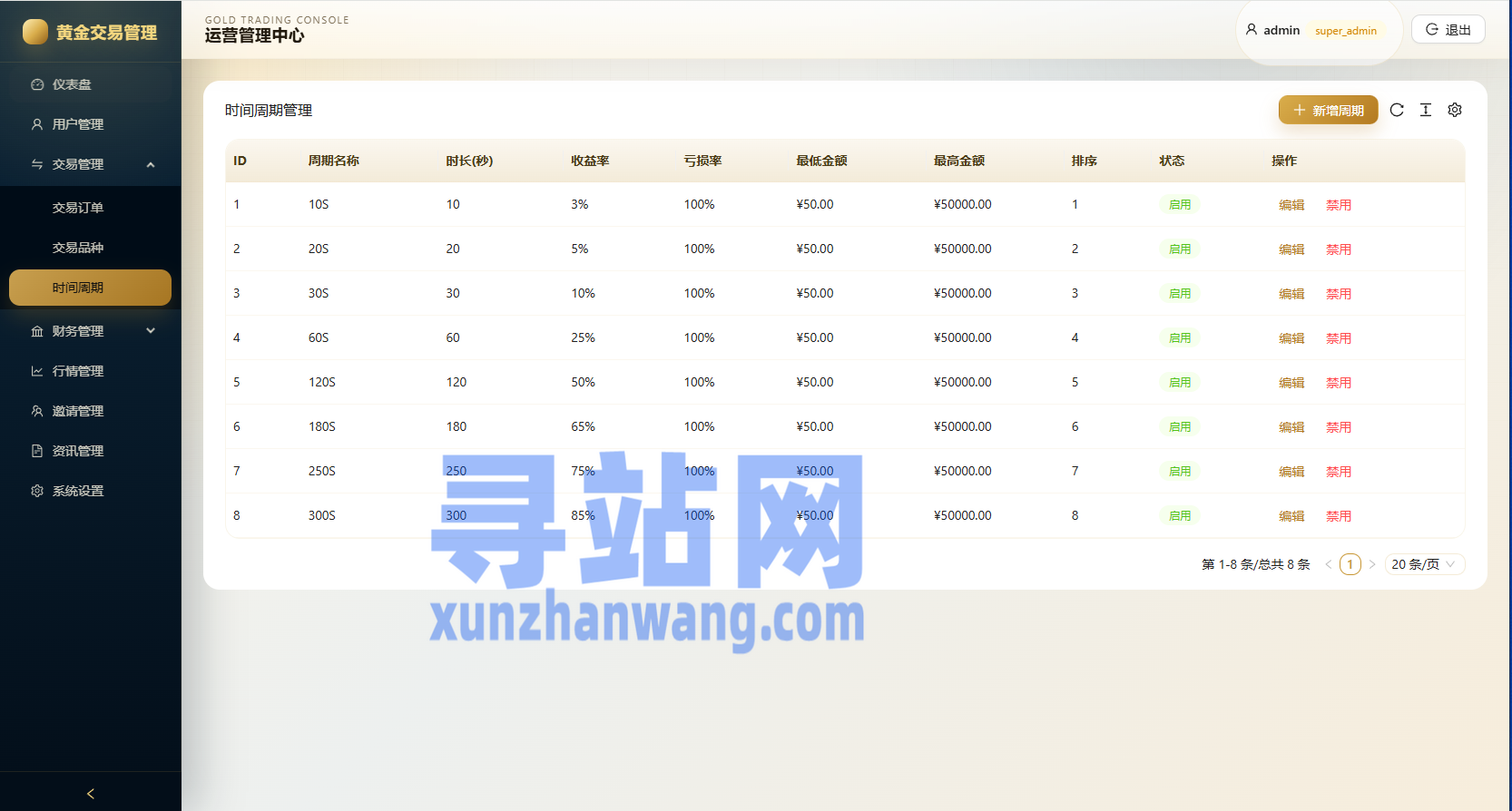Disable the 120S period row
This screenshot has width=1512, height=811.
coord(1339,383)
